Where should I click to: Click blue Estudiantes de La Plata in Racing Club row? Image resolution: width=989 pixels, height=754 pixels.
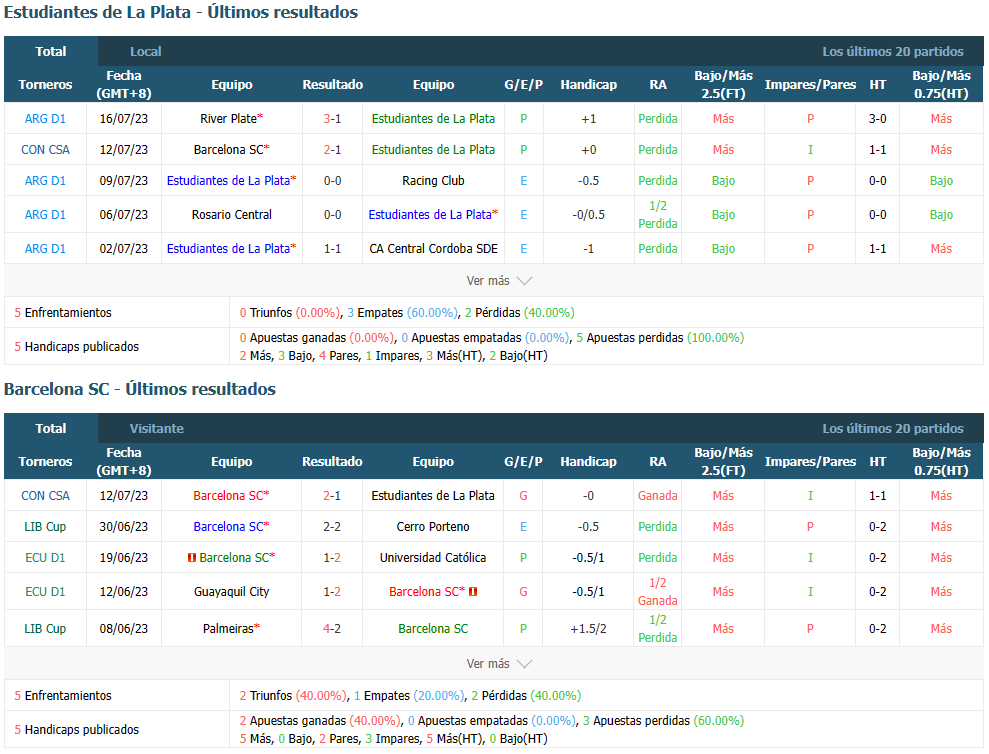(228, 180)
